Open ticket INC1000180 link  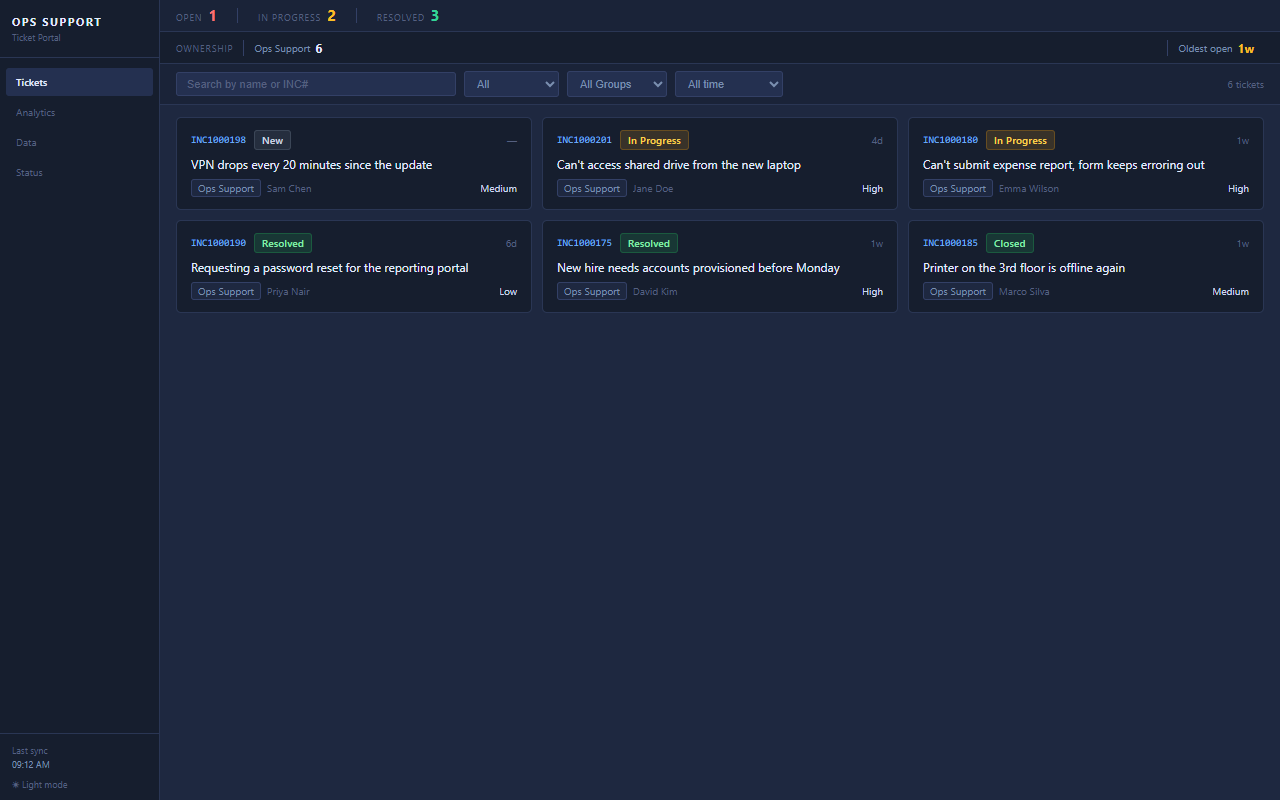950,140
